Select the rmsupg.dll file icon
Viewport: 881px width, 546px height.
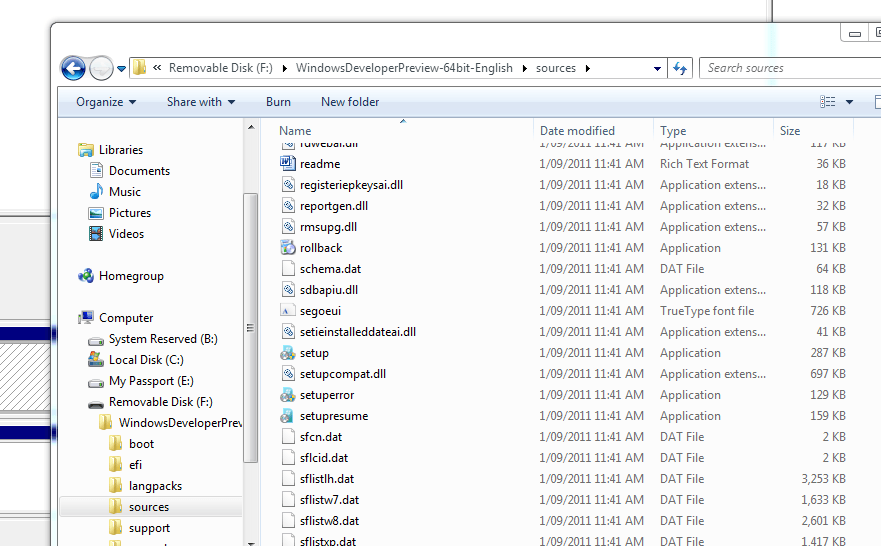[x=288, y=226]
